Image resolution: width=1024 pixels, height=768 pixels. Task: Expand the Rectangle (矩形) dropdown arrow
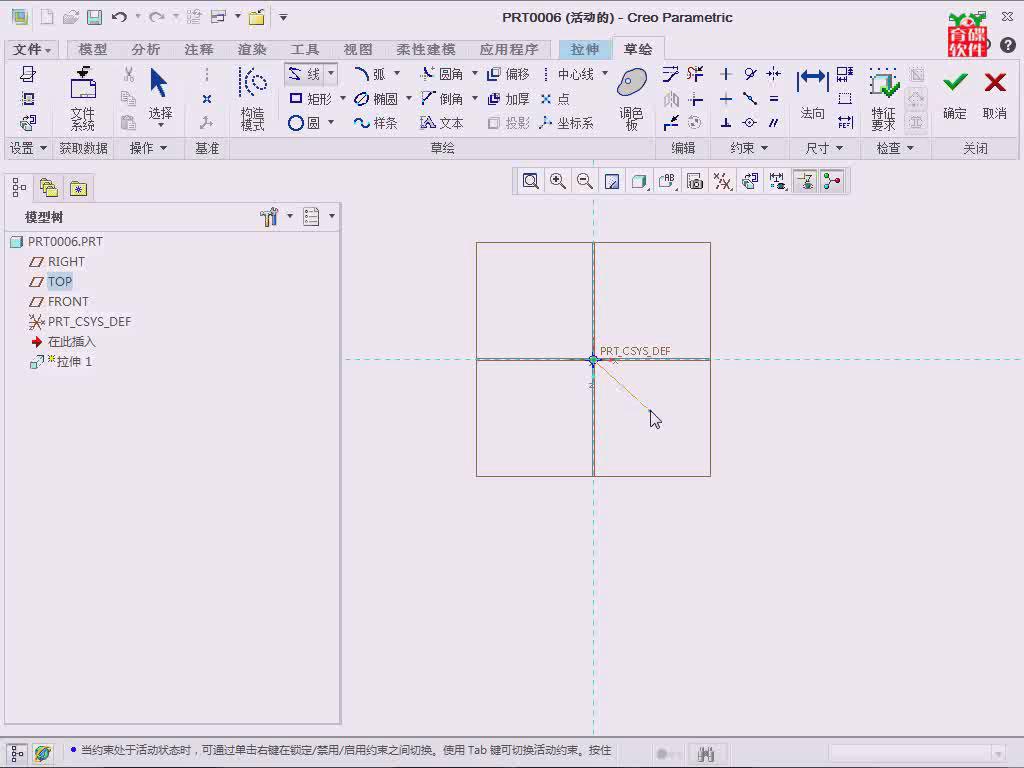[x=342, y=99]
